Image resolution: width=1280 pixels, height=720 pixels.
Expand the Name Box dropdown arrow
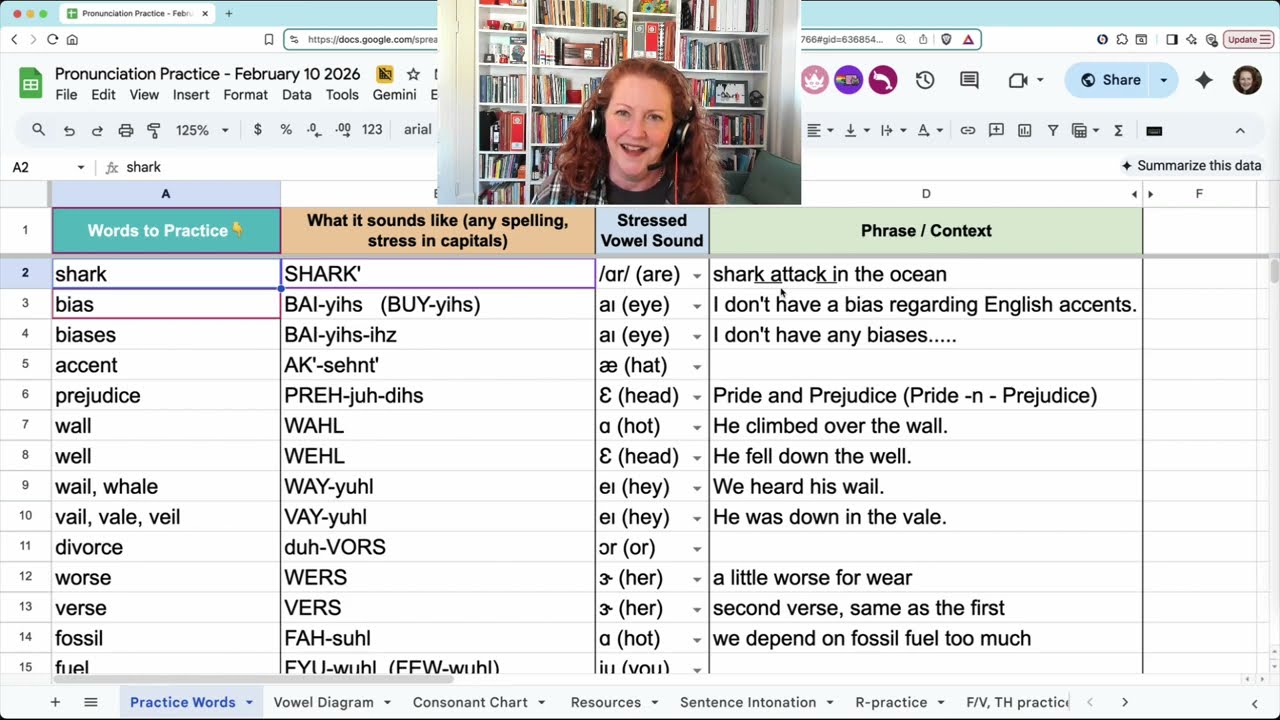pos(81,167)
